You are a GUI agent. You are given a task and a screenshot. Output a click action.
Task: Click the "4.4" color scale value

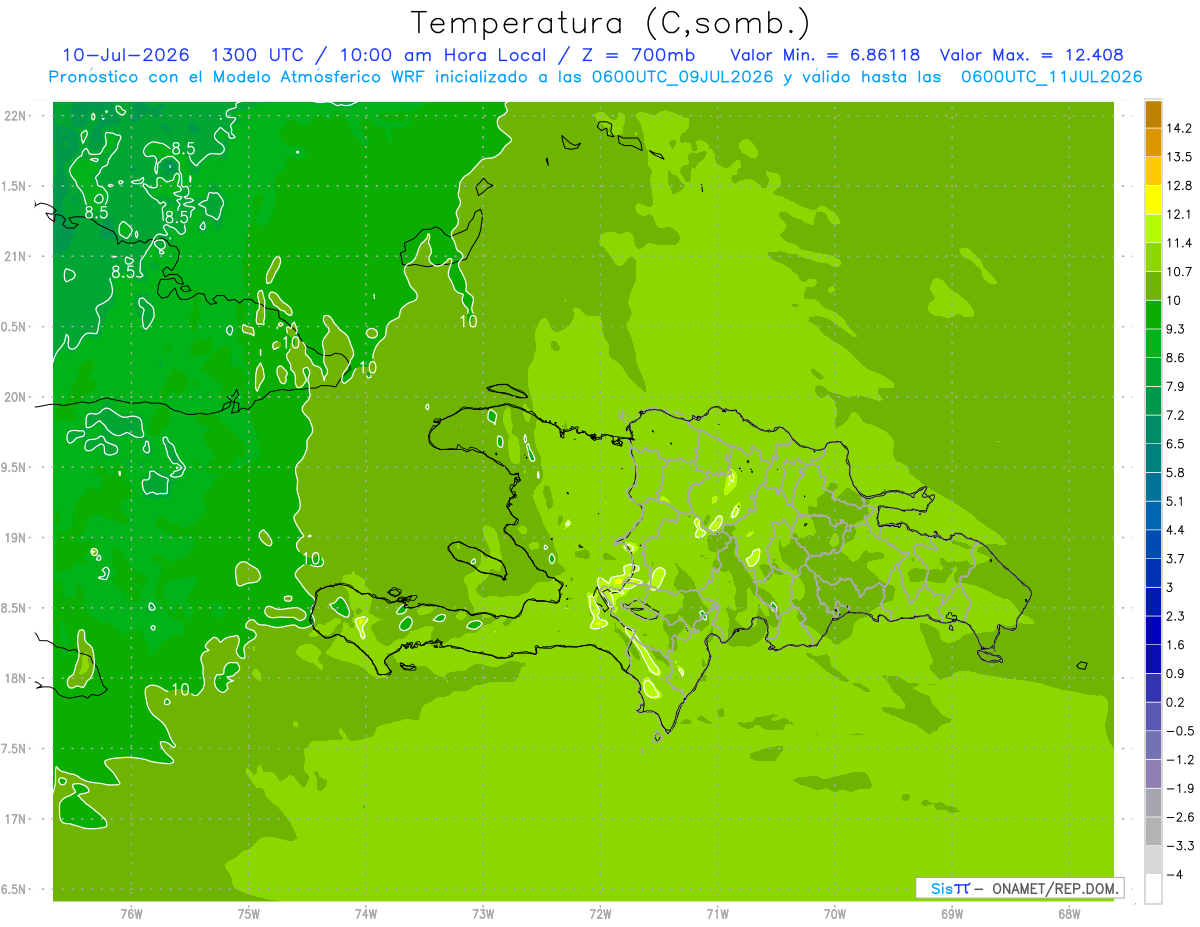(1176, 530)
